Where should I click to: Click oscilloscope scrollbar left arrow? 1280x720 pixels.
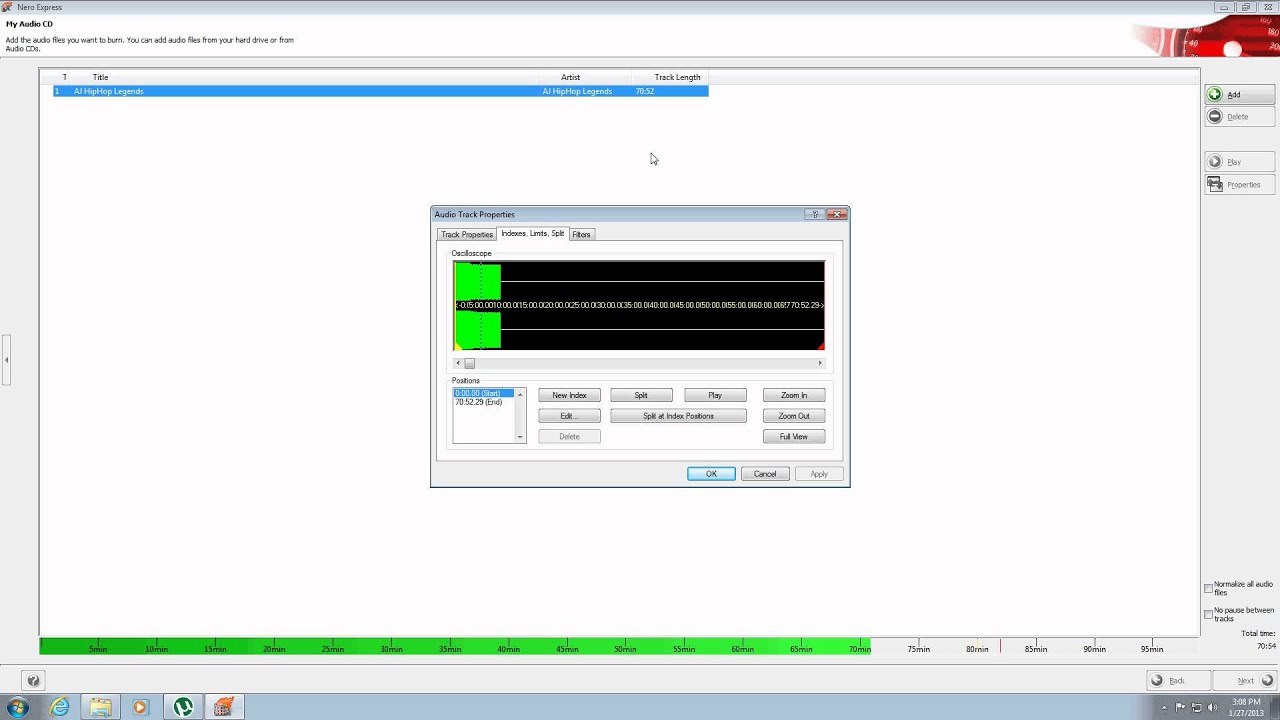click(x=458, y=363)
